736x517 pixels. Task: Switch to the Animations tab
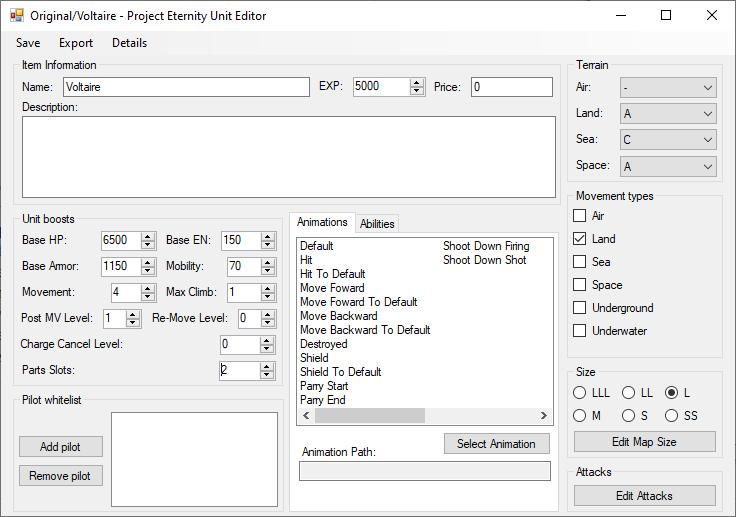tap(322, 222)
